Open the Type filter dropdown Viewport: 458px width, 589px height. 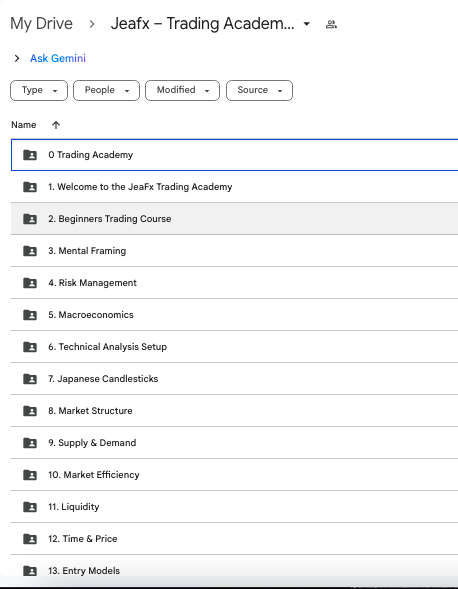pos(39,91)
